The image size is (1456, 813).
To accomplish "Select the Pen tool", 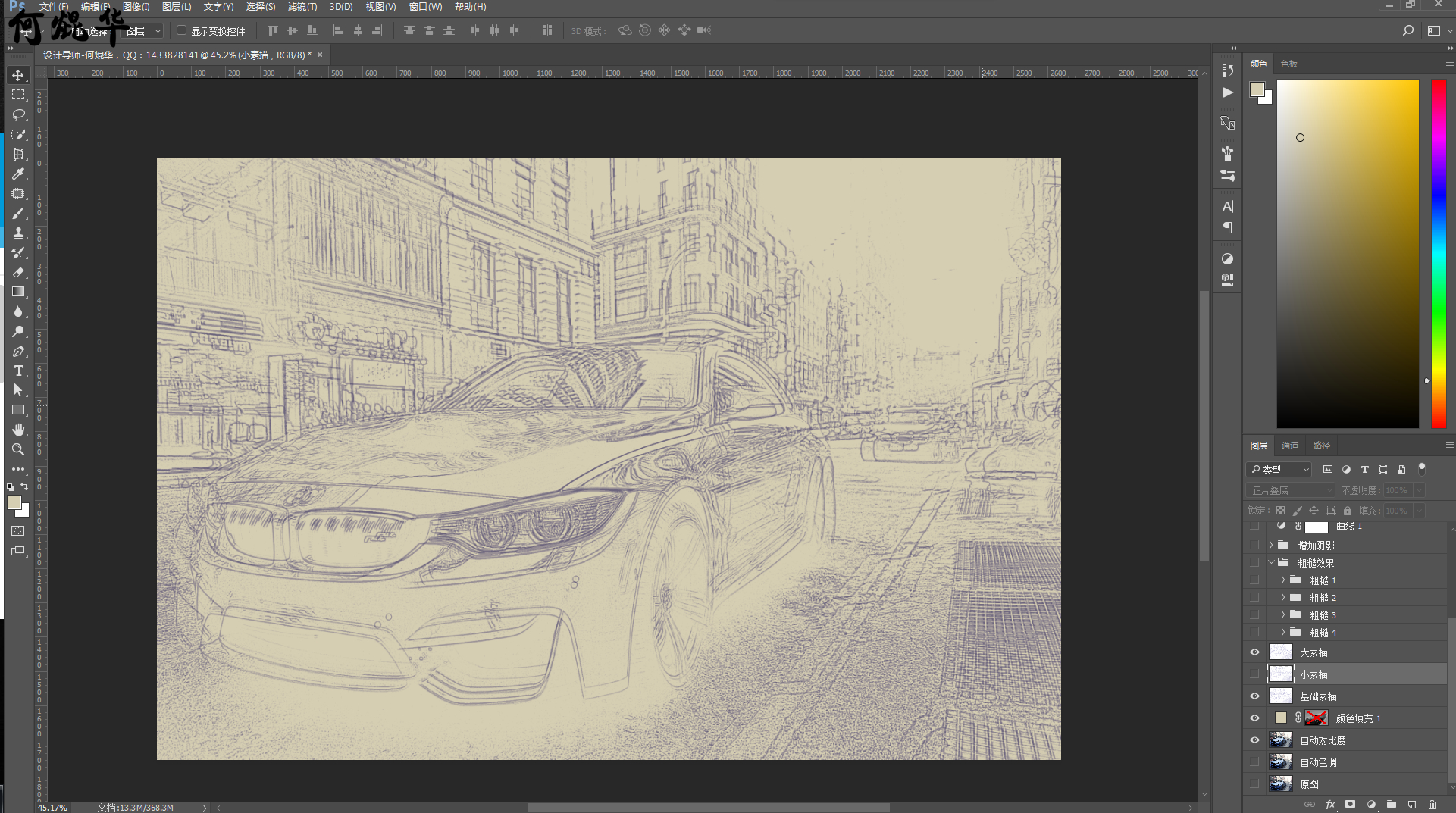I will click(x=18, y=351).
